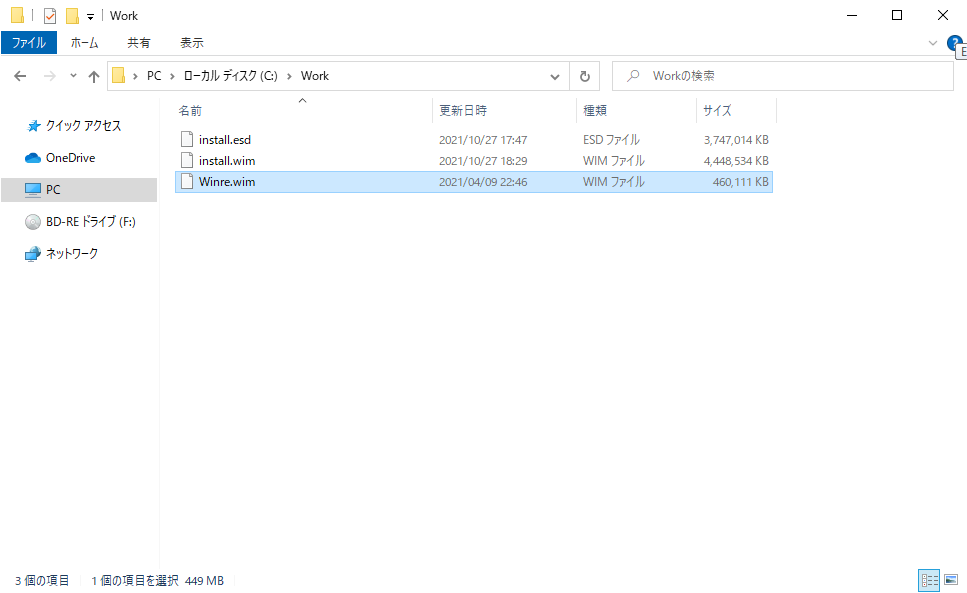The height and width of the screenshot is (593, 967).
Task: Create a new folder via quick access toolbar icon
Action: [x=71, y=14]
